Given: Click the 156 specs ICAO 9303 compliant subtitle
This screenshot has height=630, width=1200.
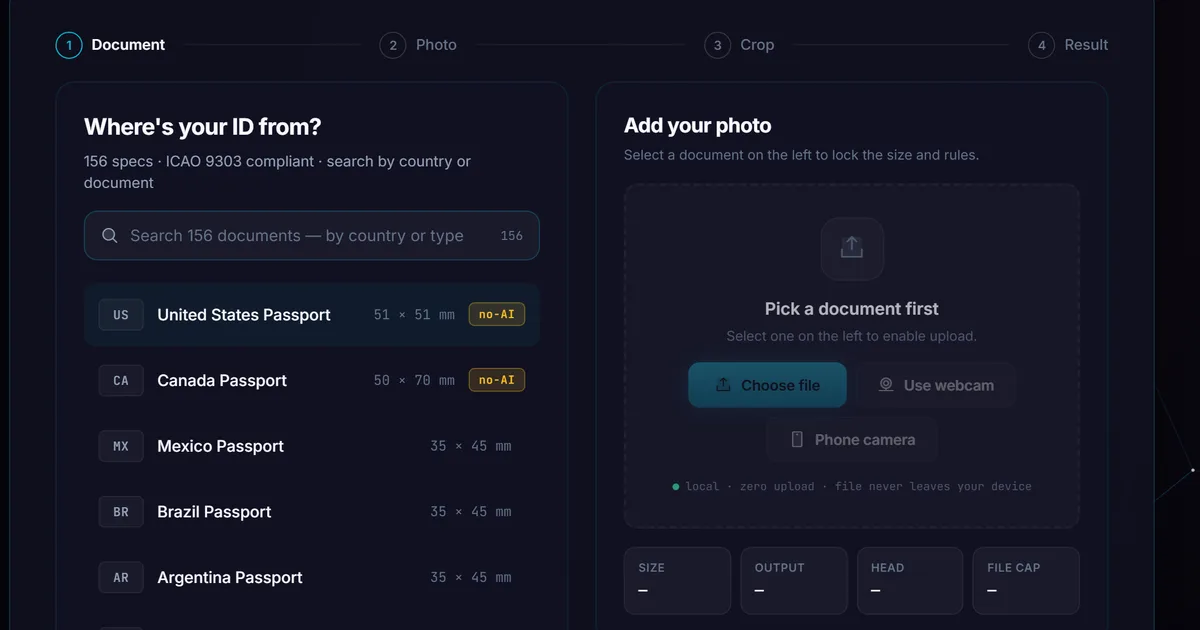Looking at the screenshot, I should pos(278,172).
